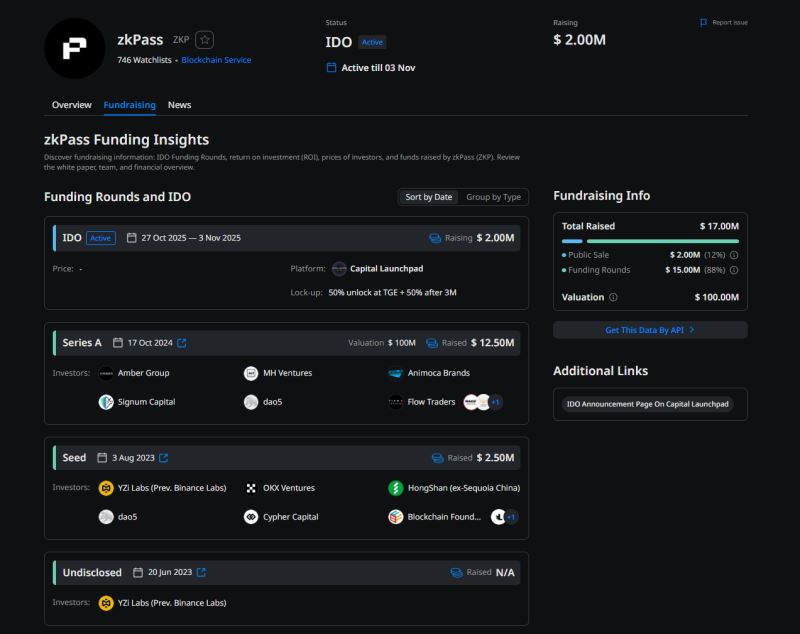Click the report issue flag icon
This screenshot has height=634, width=800.
tap(703, 22)
